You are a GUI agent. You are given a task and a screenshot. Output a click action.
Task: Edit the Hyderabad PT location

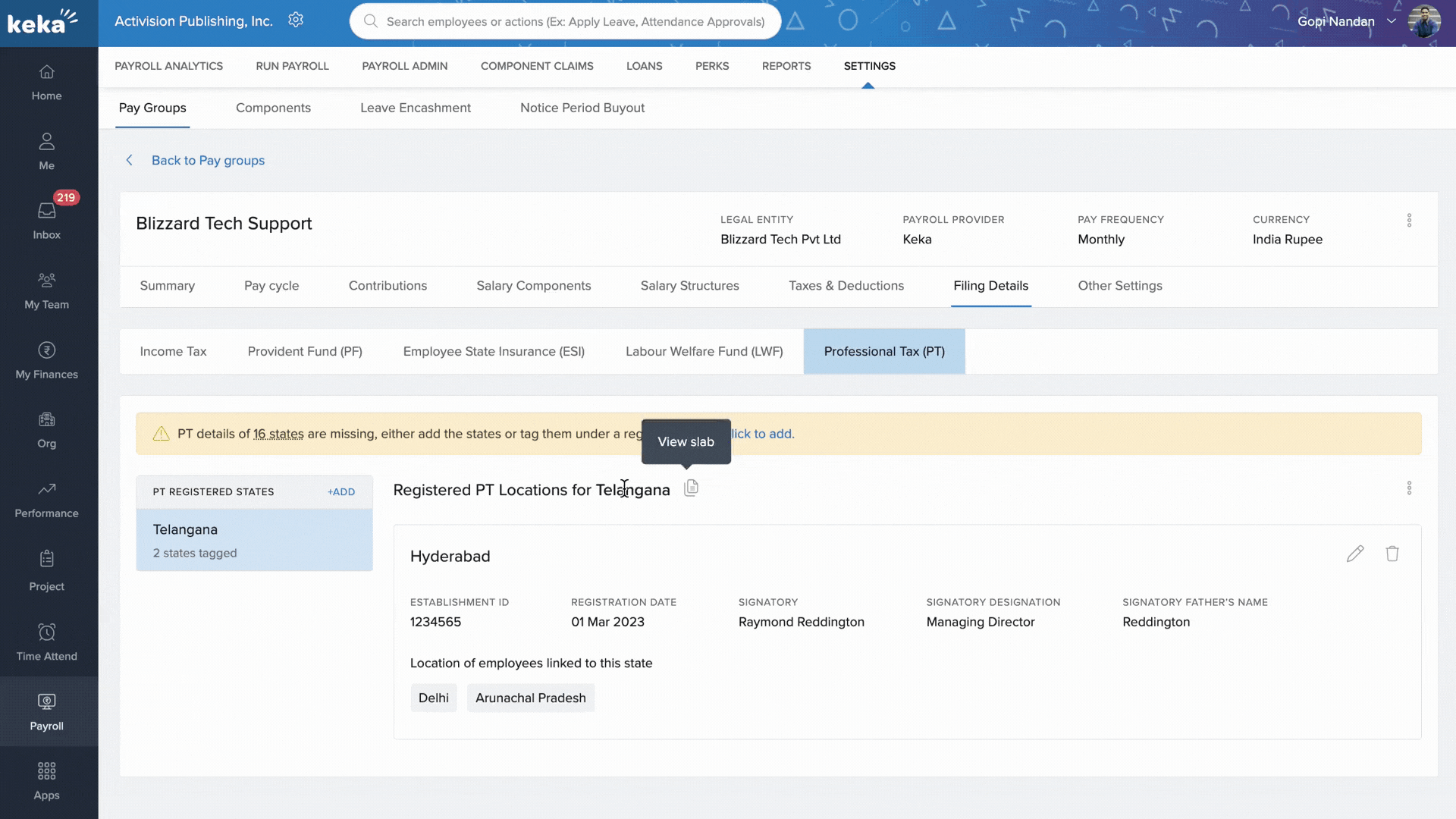click(1355, 554)
